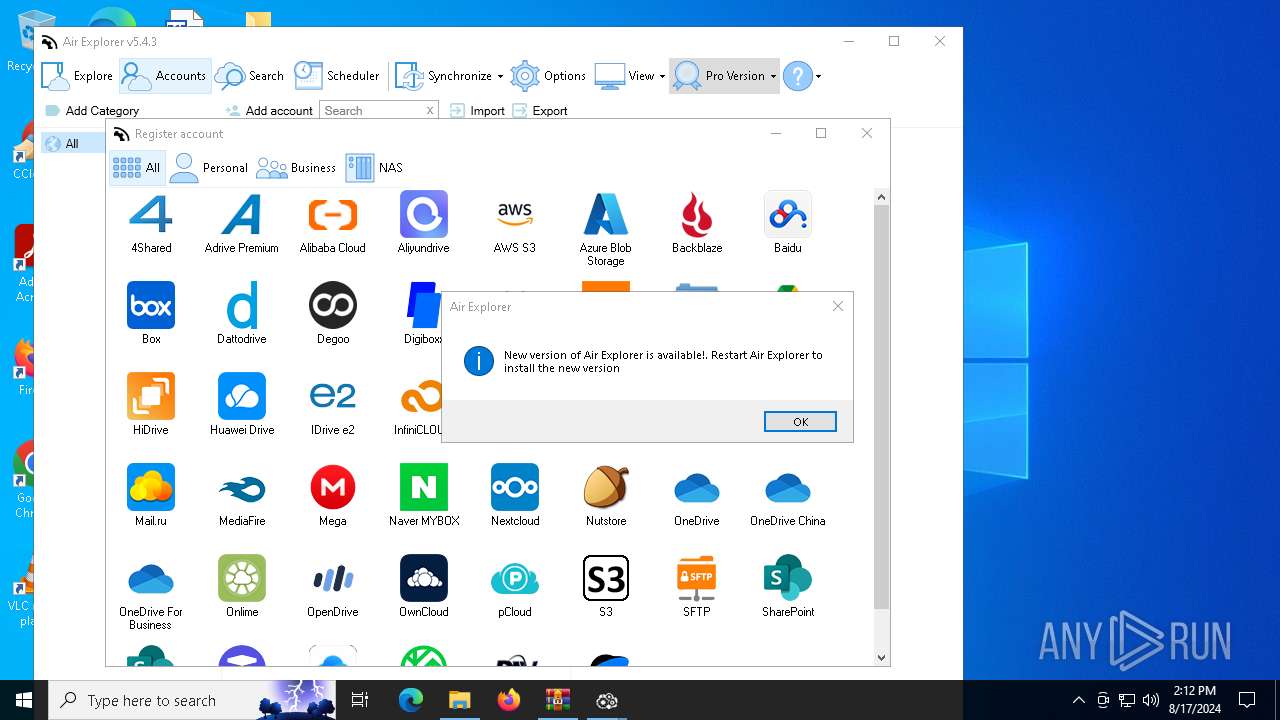Click OK in the Air Explorer dialog

[x=800, y=422]
